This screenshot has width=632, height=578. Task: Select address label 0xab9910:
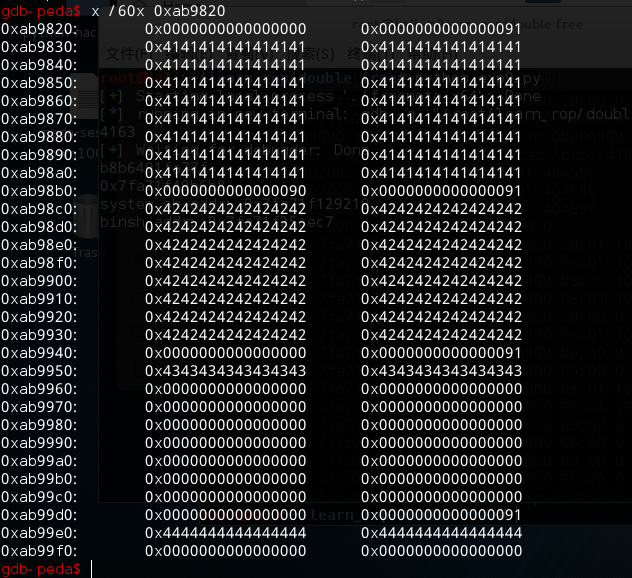pyautogui.click(x=39, y=299)
